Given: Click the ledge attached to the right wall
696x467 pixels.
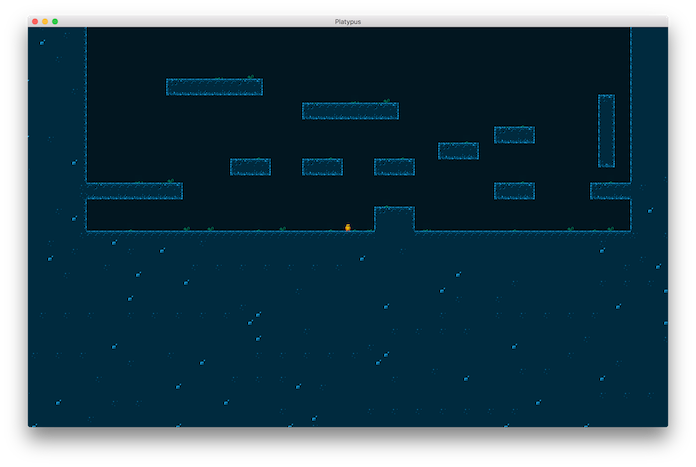Looking at the screenshot, I should click(610, 191).
